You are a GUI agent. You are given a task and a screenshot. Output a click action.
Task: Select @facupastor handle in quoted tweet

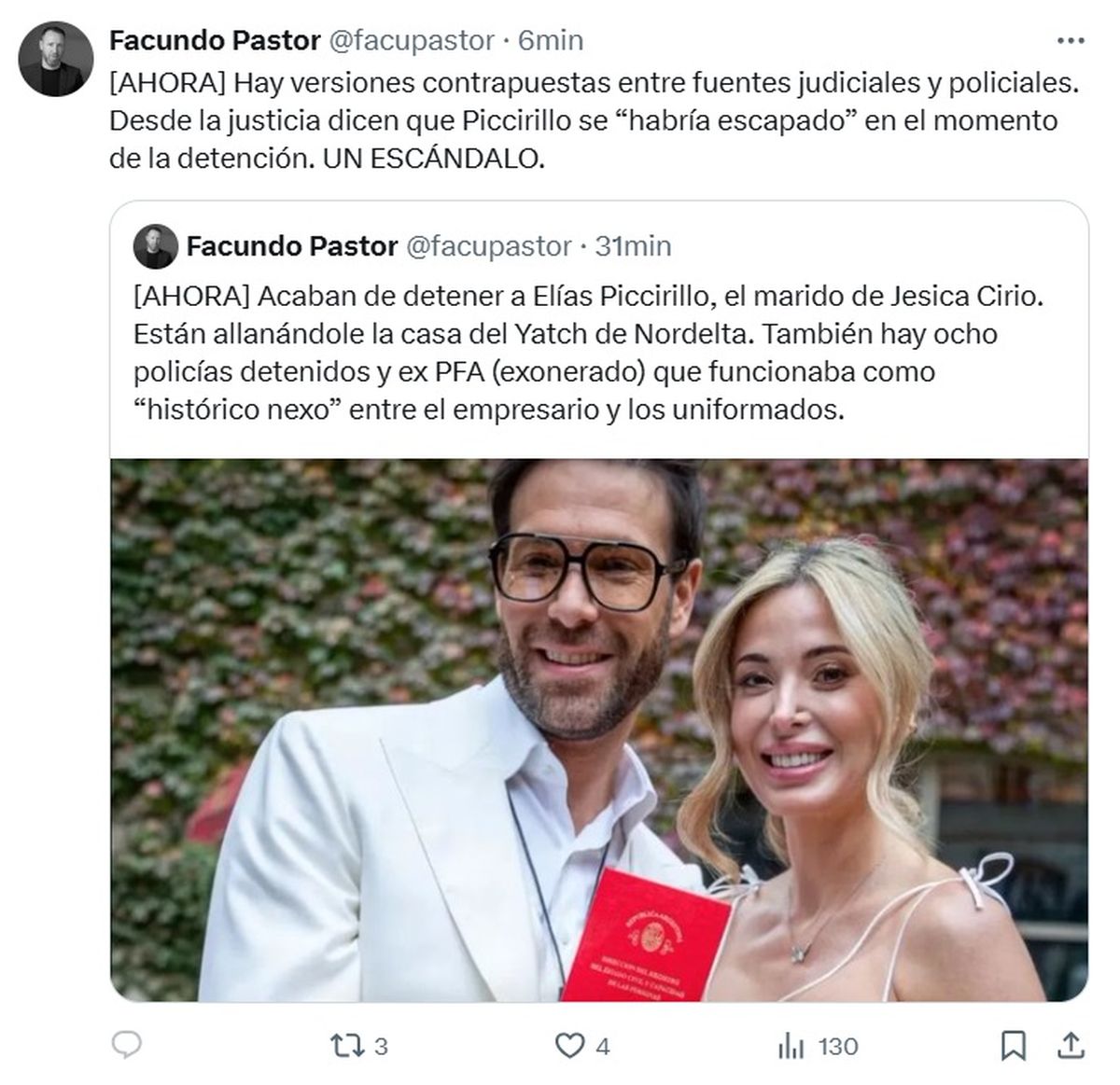click(x=488, y=245)
